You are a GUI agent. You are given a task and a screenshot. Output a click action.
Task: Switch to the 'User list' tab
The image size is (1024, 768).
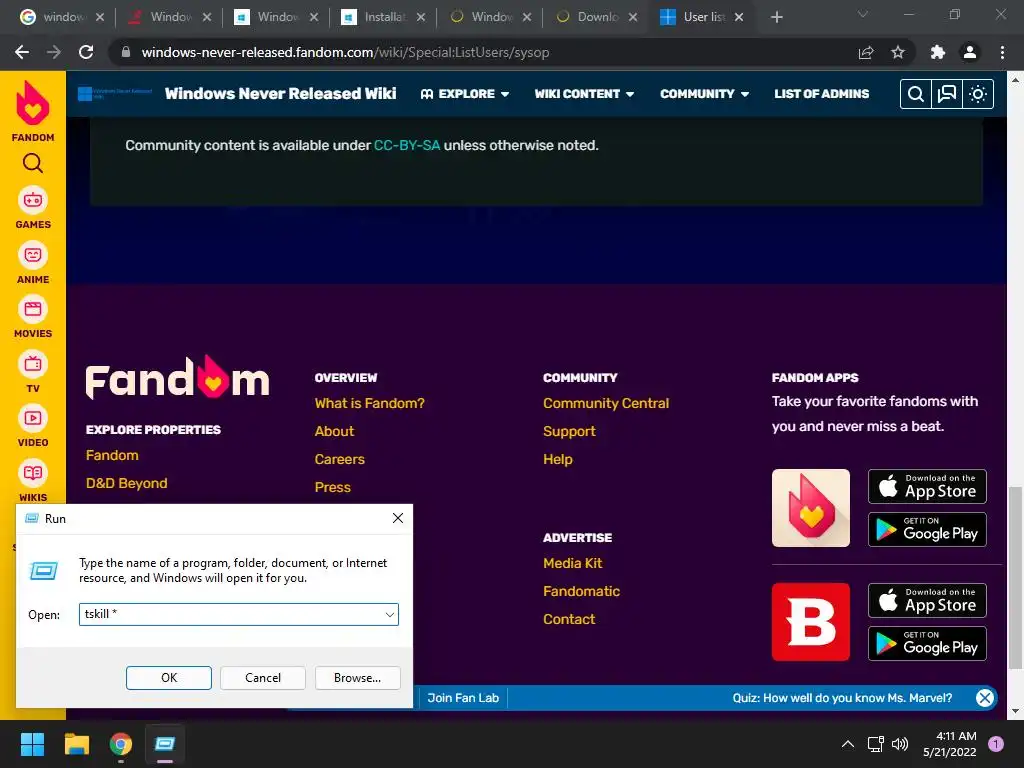704,17
